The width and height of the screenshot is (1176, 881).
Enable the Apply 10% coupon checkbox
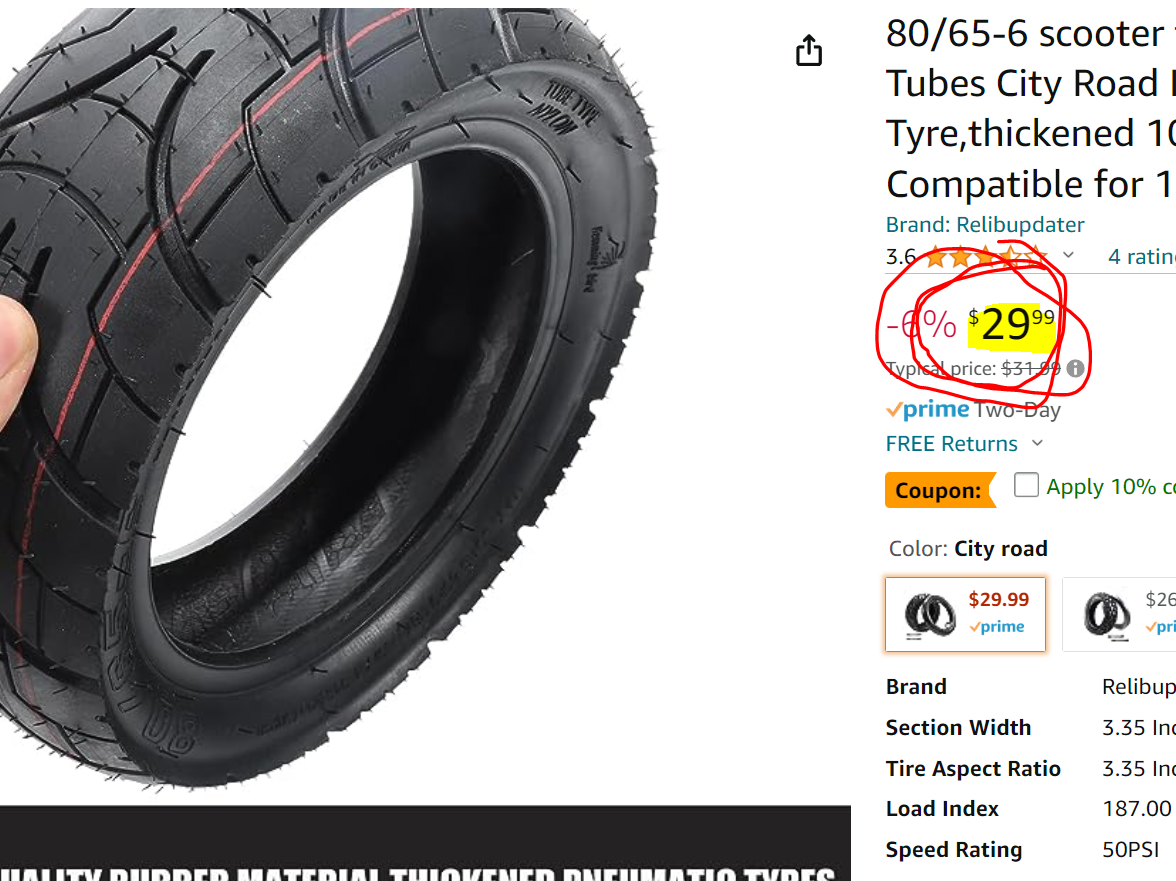coord(1026,485)
